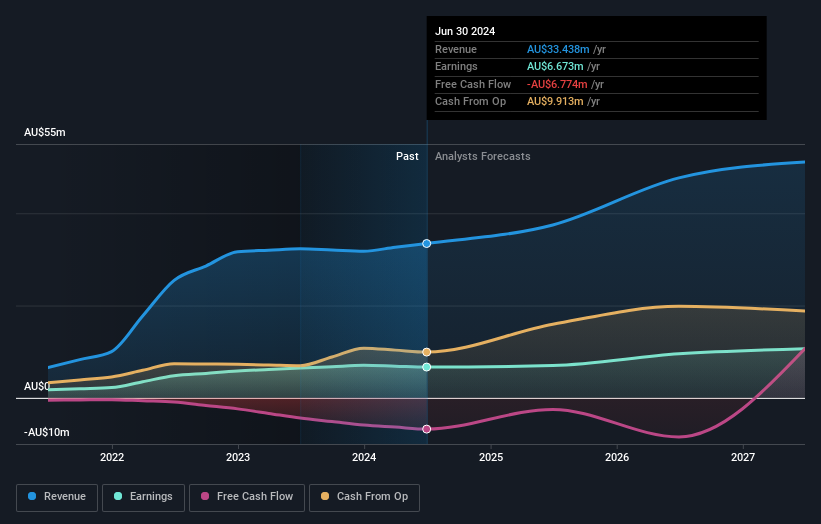Click the AU$55m y-axis label

45,132
